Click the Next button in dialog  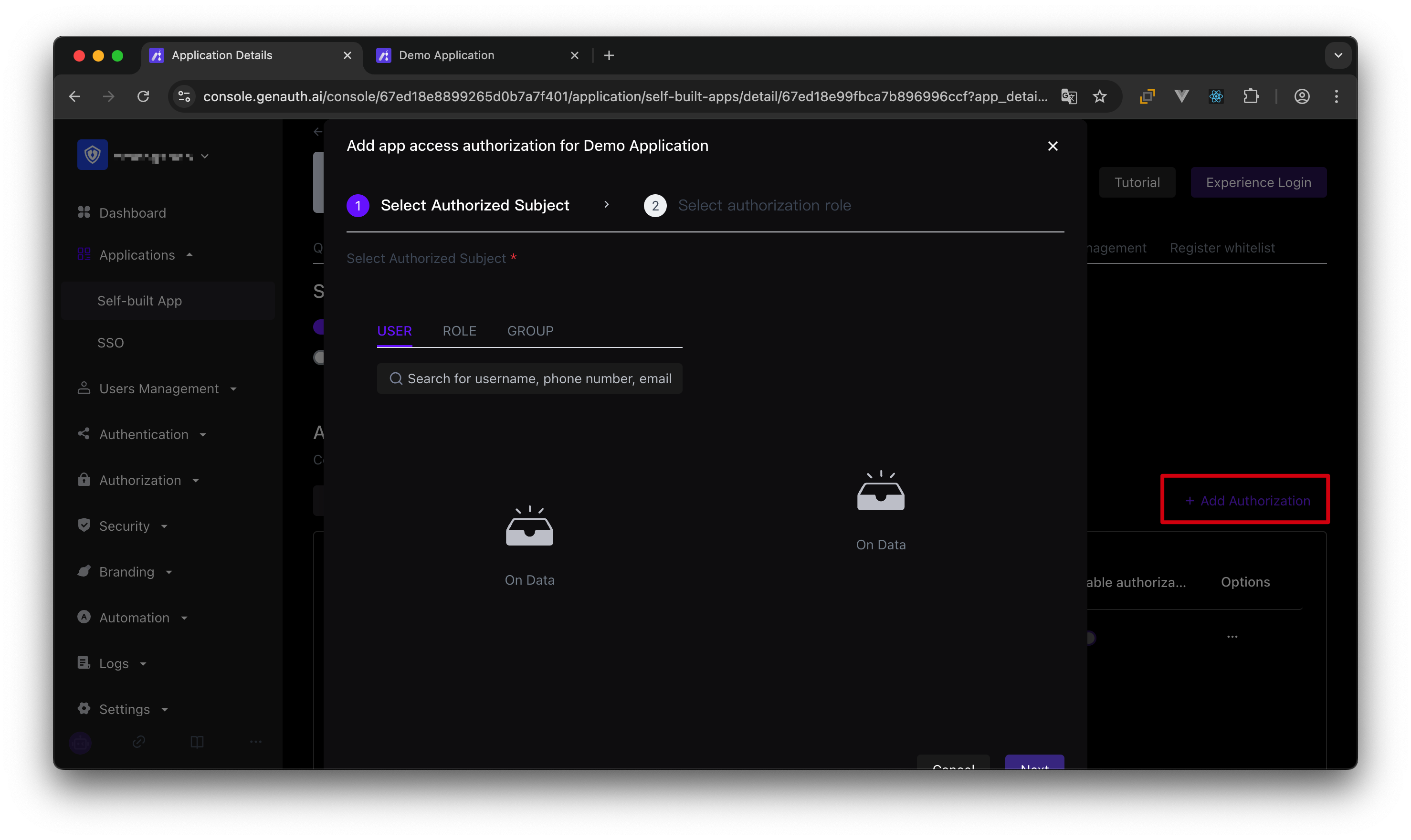click(1034, 763)
